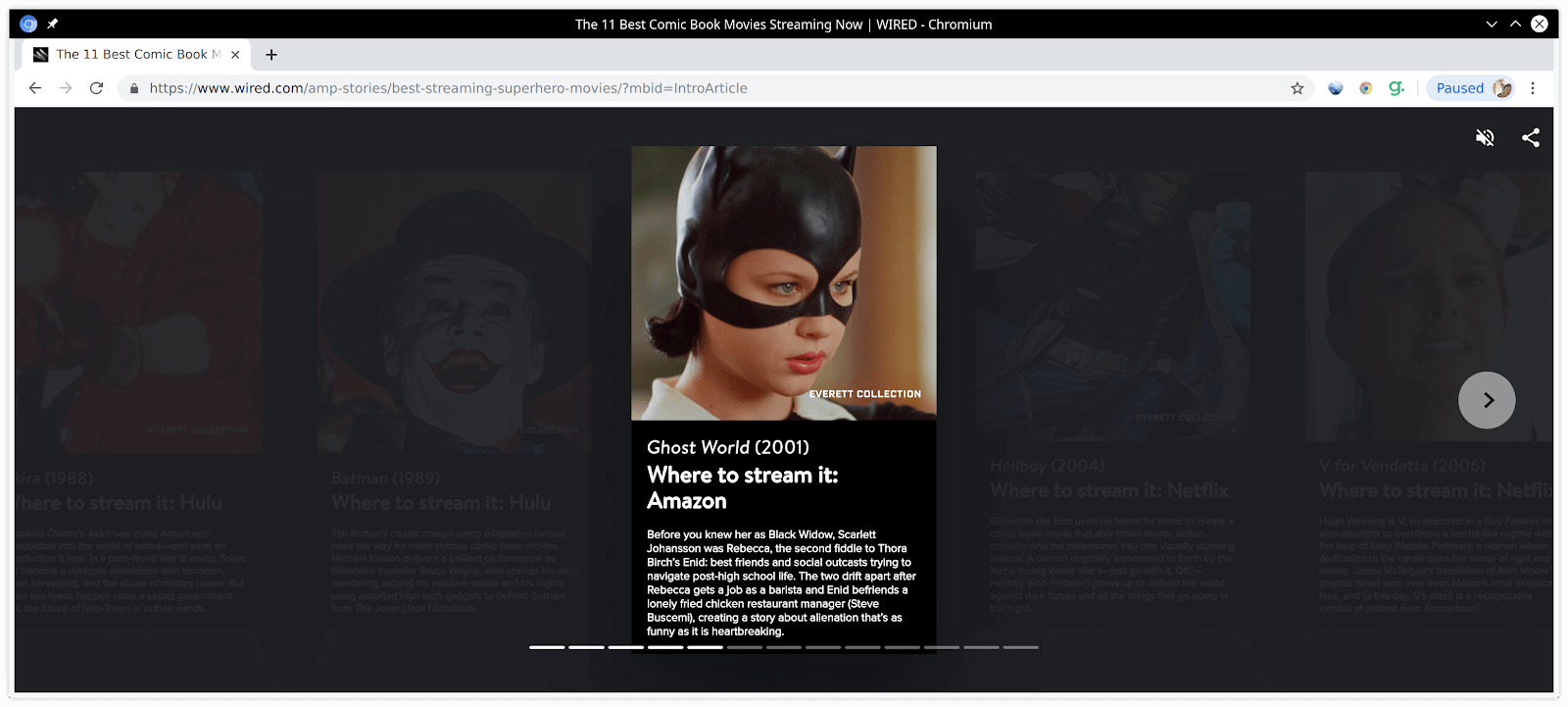Click the Ghost World description paragraph
Image resolution: width=1568 pixels, height=707 pixels.
(782, 582)
